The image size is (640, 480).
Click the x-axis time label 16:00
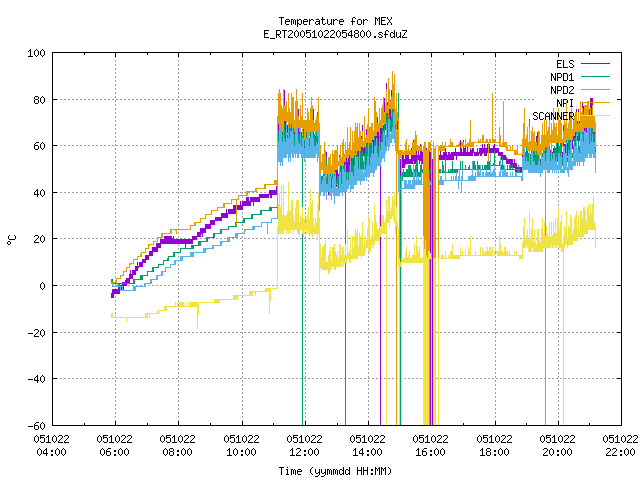[x=431, y=452]
